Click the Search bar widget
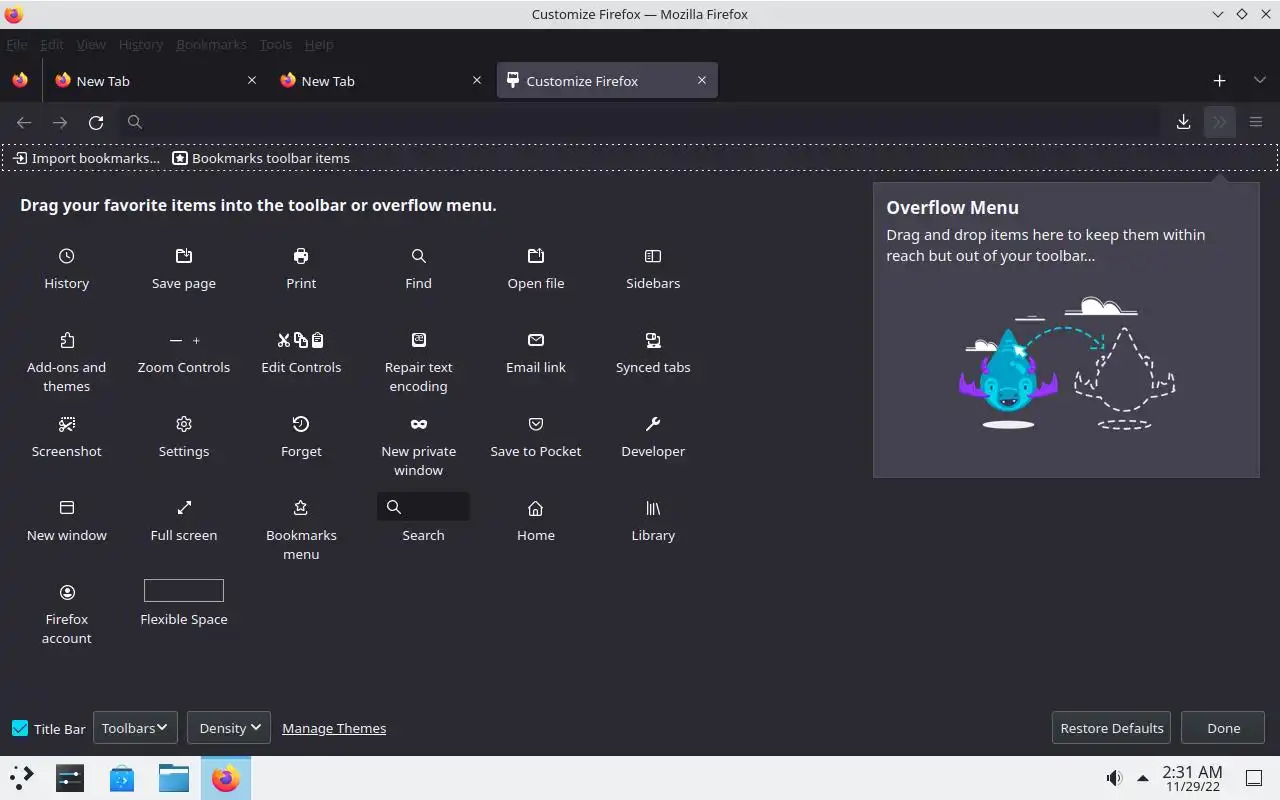The width and height of the screenshot is (1280, 800). click(423, 507)
